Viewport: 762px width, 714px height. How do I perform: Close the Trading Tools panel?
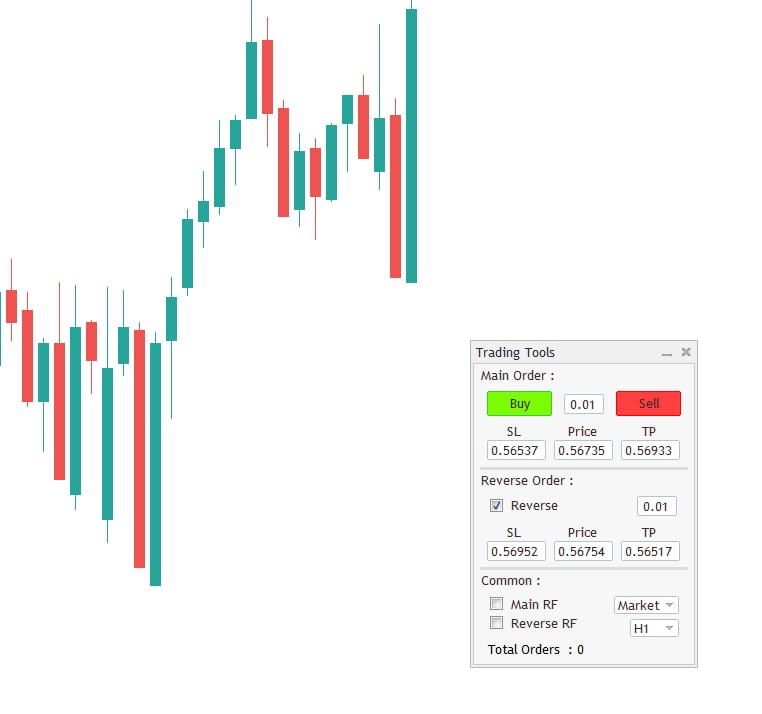(x=686, y=352)
